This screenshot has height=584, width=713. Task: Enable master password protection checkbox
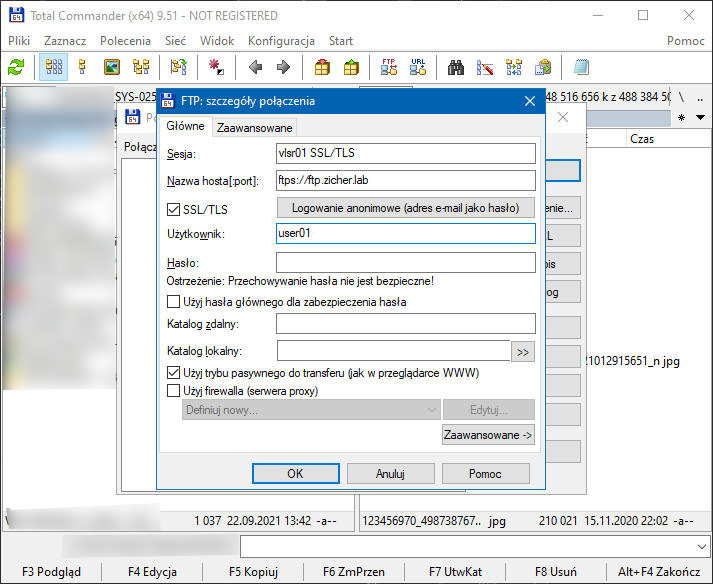[174, 301]
